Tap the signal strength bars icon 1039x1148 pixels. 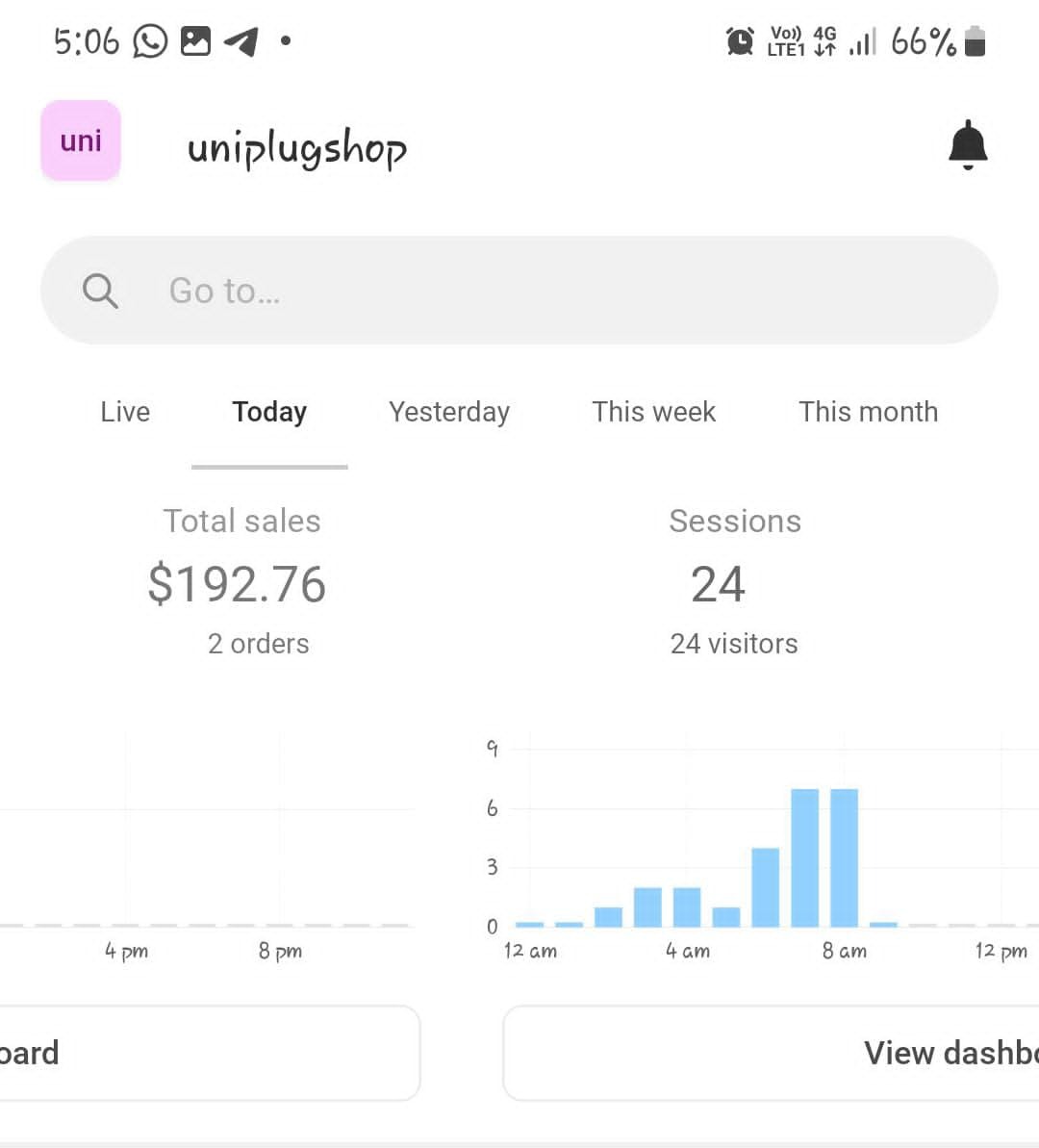click(863, 42)
